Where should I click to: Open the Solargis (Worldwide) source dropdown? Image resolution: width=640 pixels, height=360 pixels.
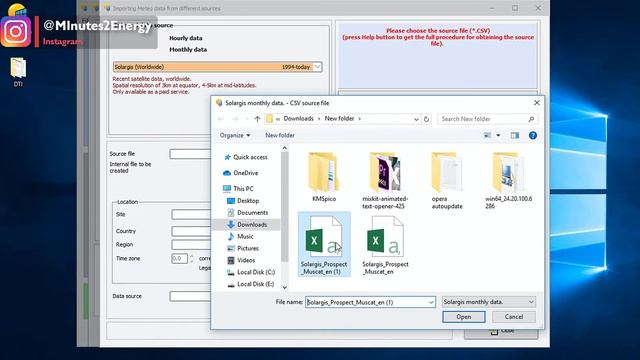click(x=217, y=67)
